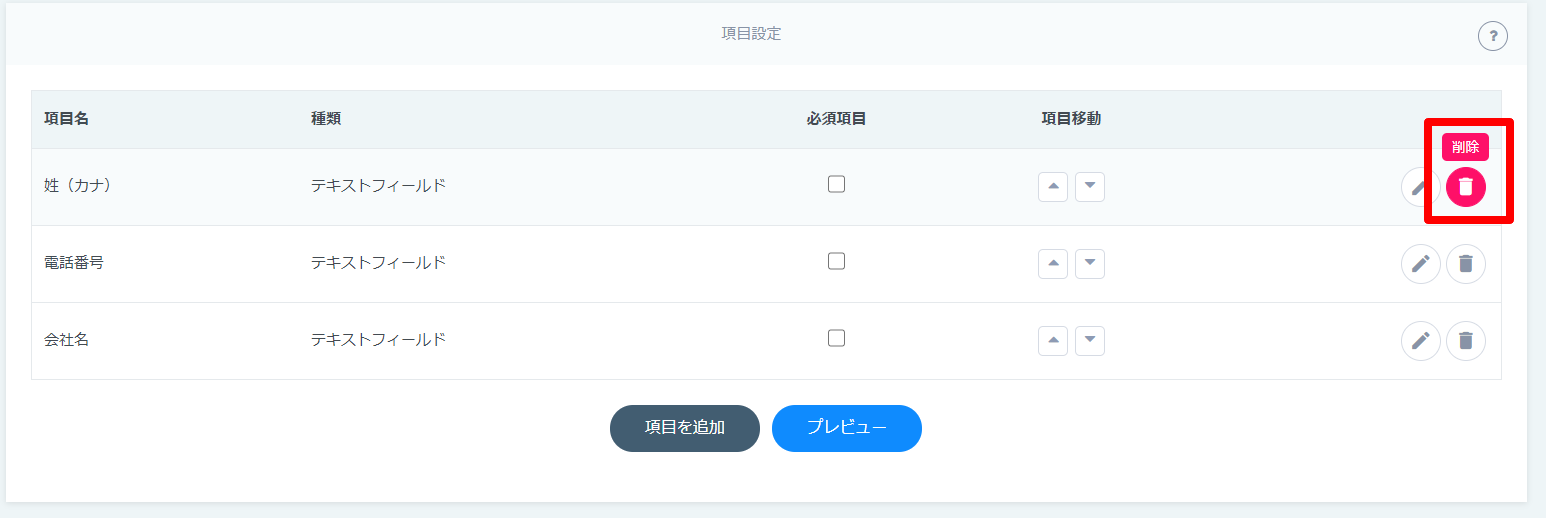Move 電話番号 down one position

pyautogui.click(x=1090, y=264)
